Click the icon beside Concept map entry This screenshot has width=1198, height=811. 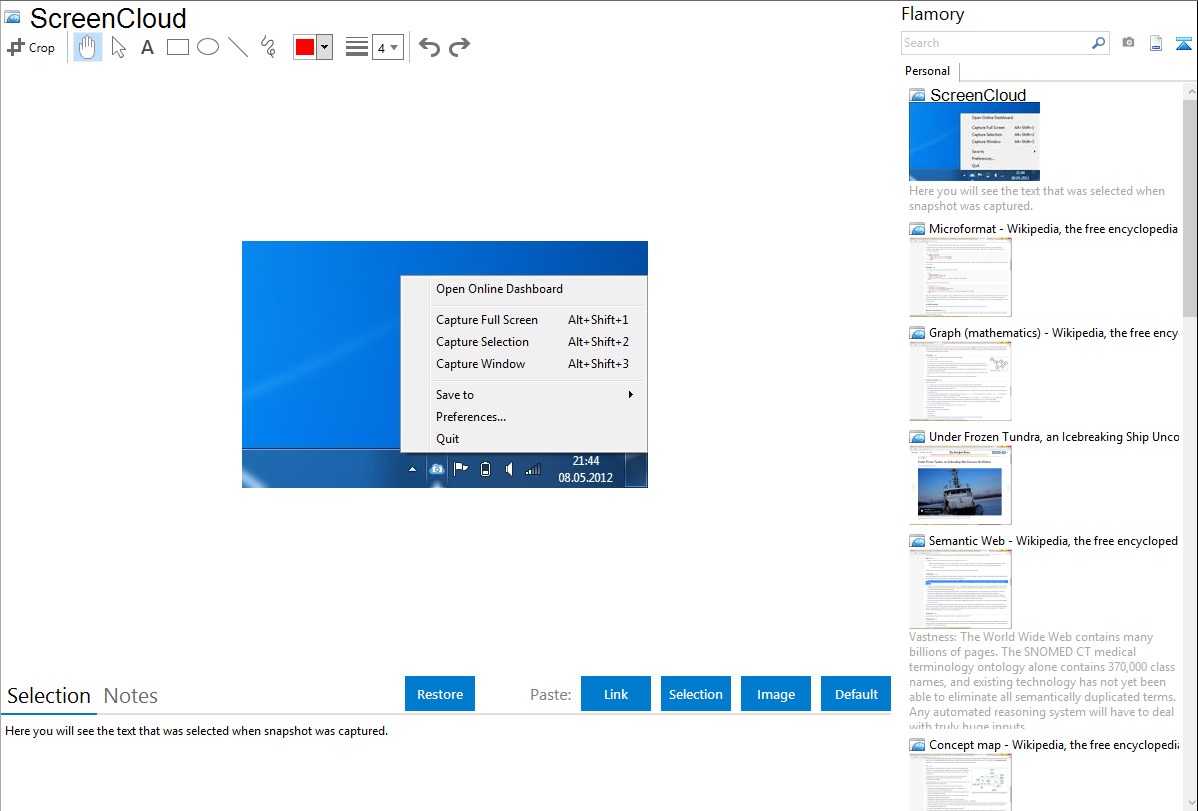(917, 745)
